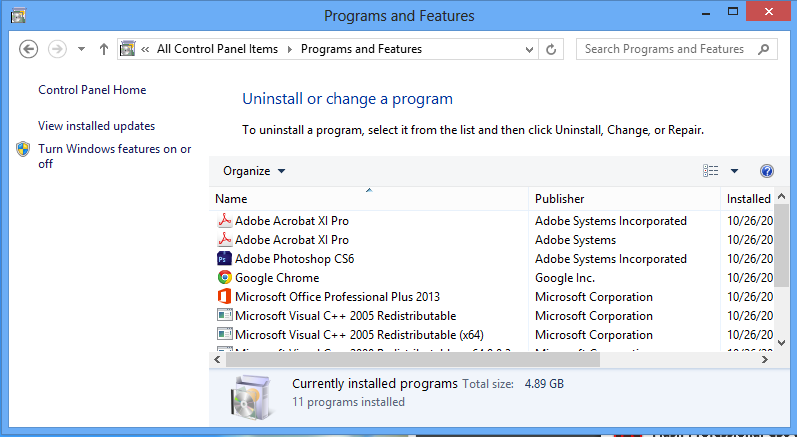The width and height of the screenshot is (797, 437).
Task: Click the Control Panel icon in address bar
Action: coord(128,49)
